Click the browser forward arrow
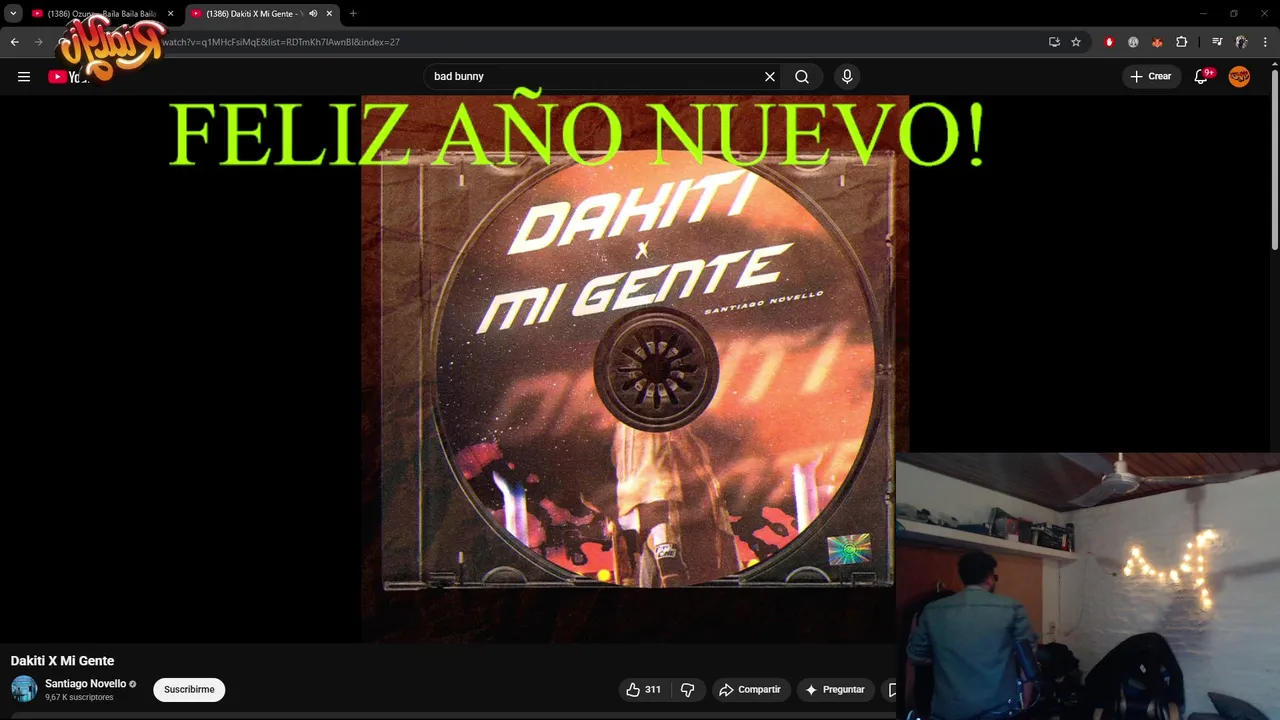 [39, 42]
